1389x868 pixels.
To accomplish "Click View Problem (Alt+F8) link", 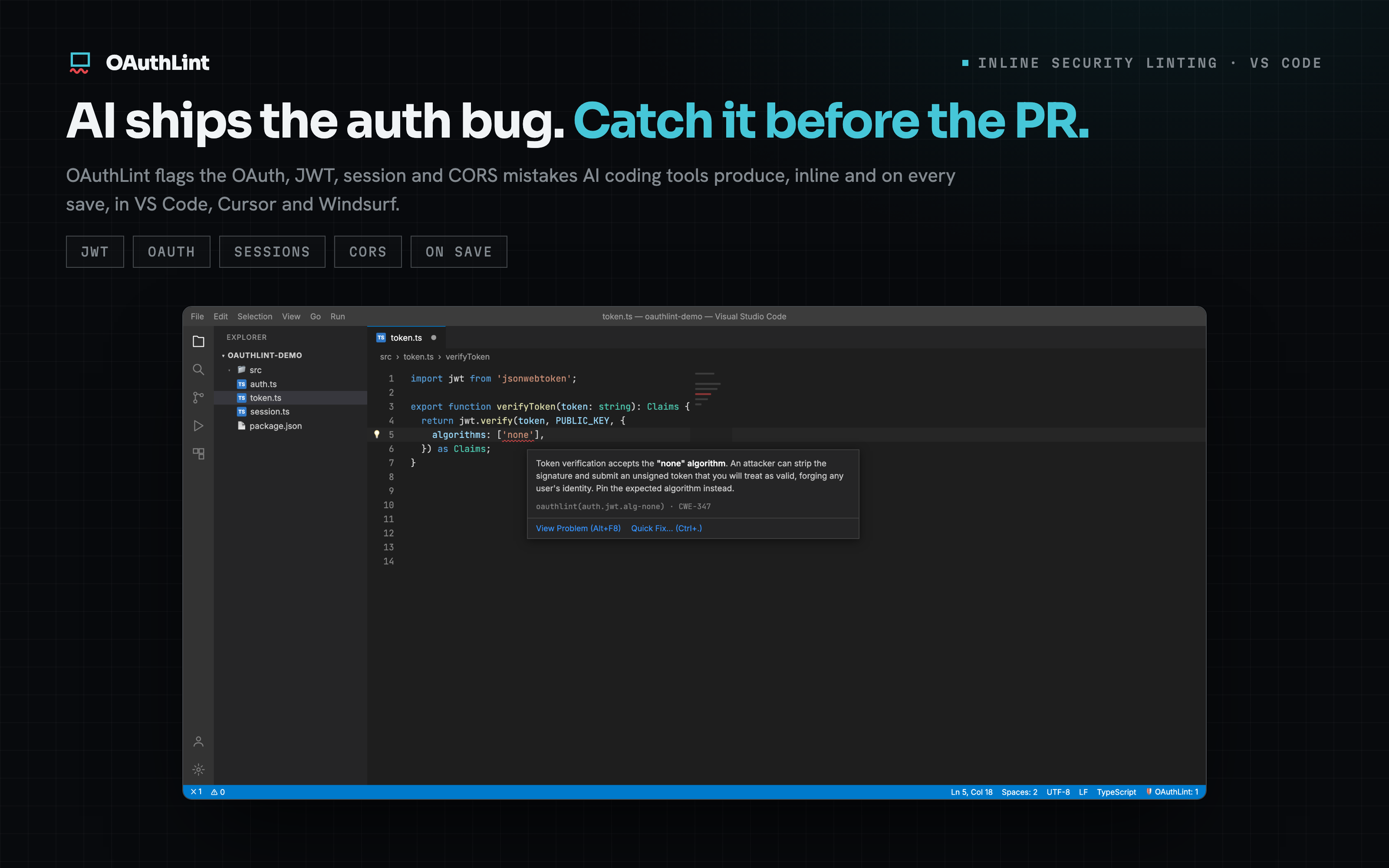I will click(578, 528).
